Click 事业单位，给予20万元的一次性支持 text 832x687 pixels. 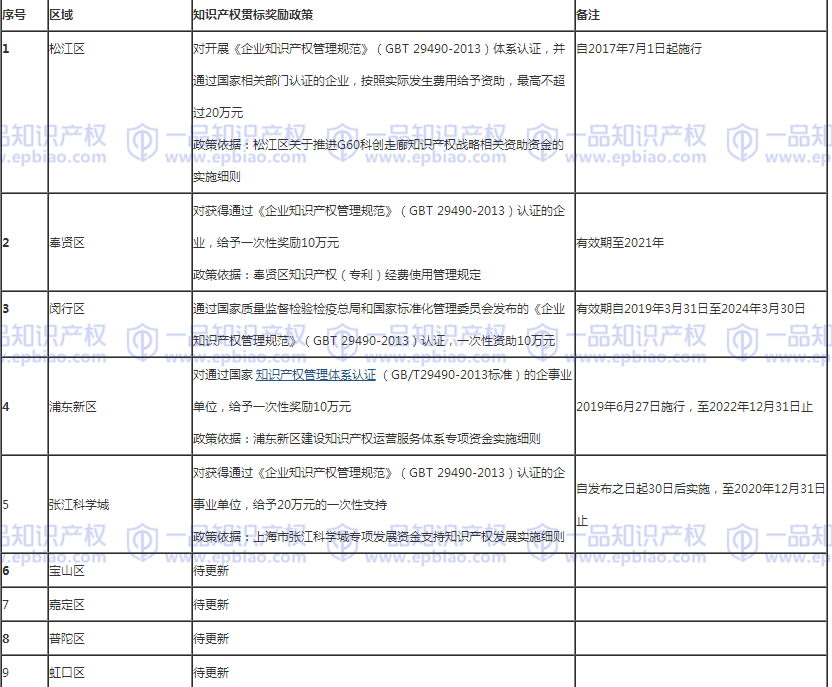[x=290, y=505]
